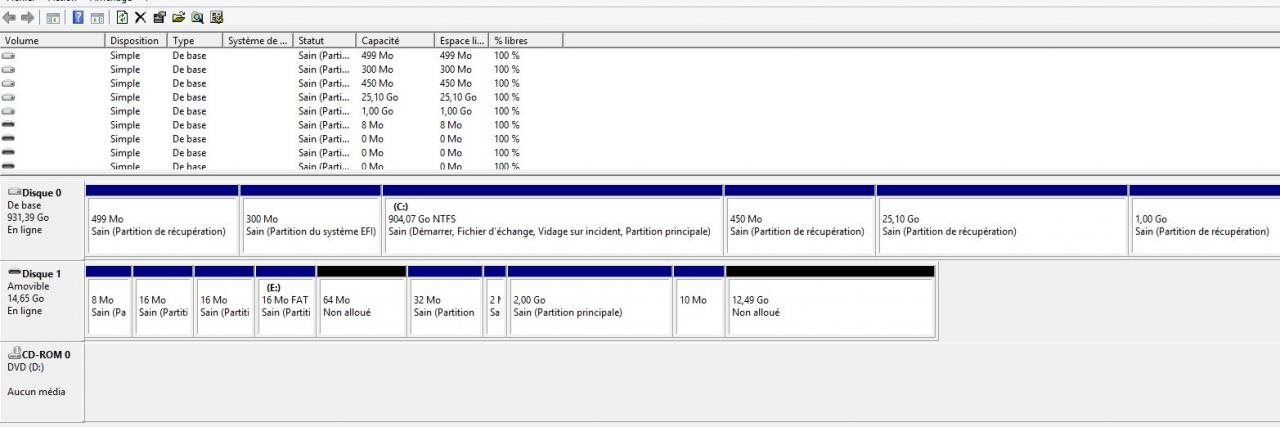Click '300 Mo' in the Espace libre column

pyautogui.click(x=455, y=70)
